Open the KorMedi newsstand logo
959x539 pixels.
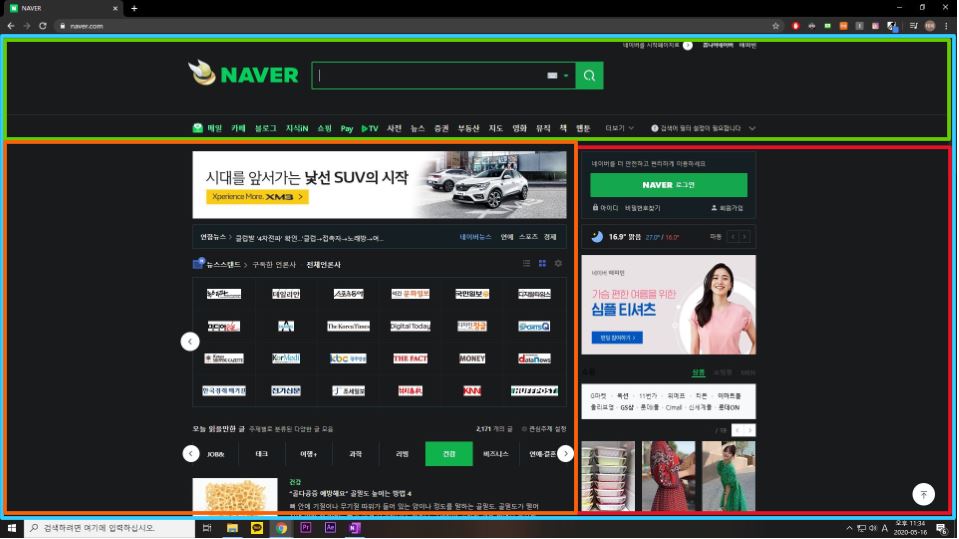pyautogui.click(x=286, y=359)
